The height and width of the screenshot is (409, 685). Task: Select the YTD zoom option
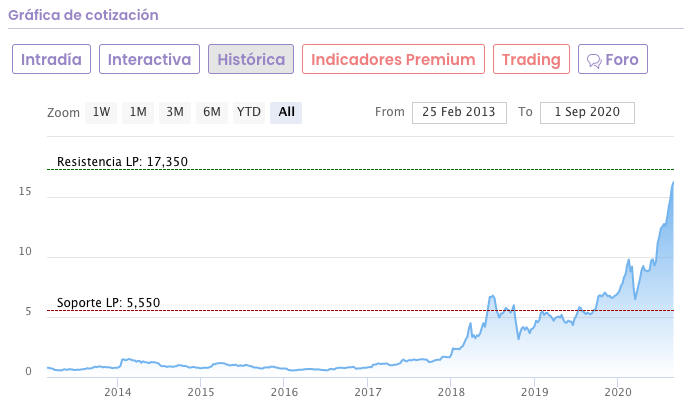(x=248, y=112)
